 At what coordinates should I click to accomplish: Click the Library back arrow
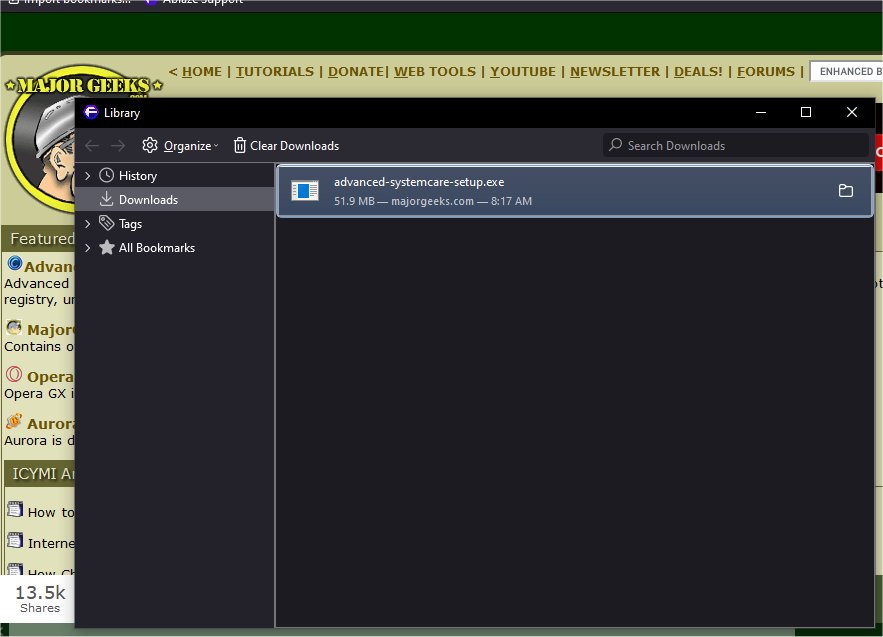[x=92, y=146]
